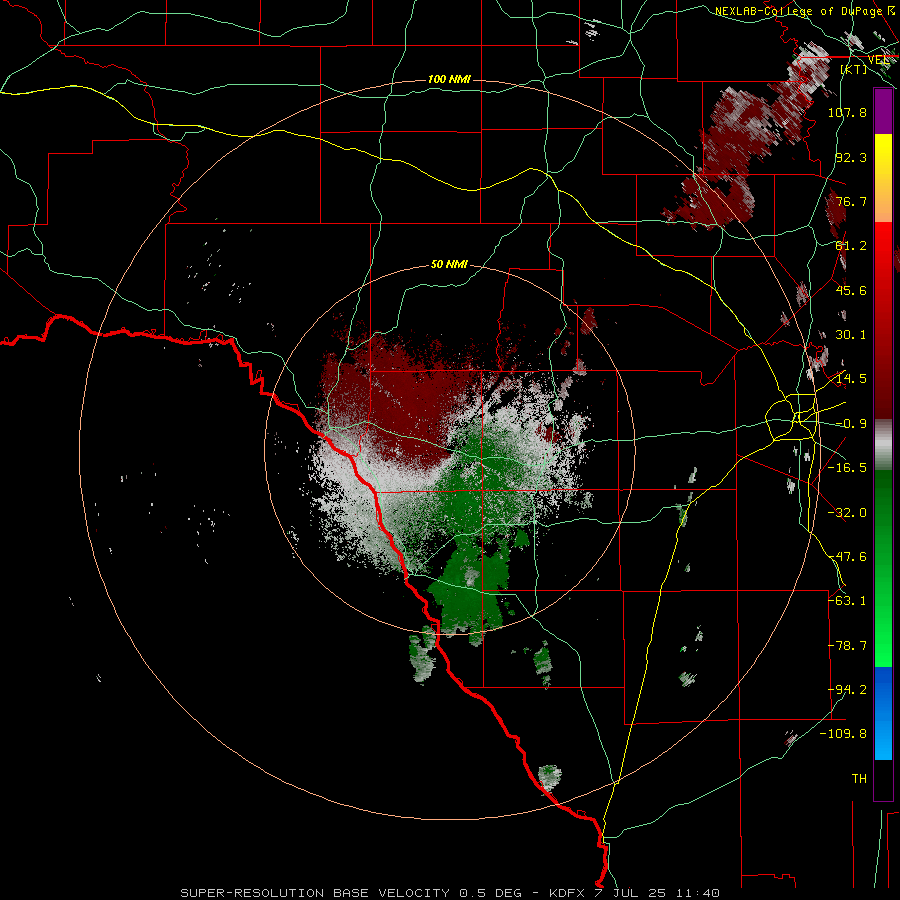Click the NEXLAB-College of DuPage credit text

coord(805,11)
